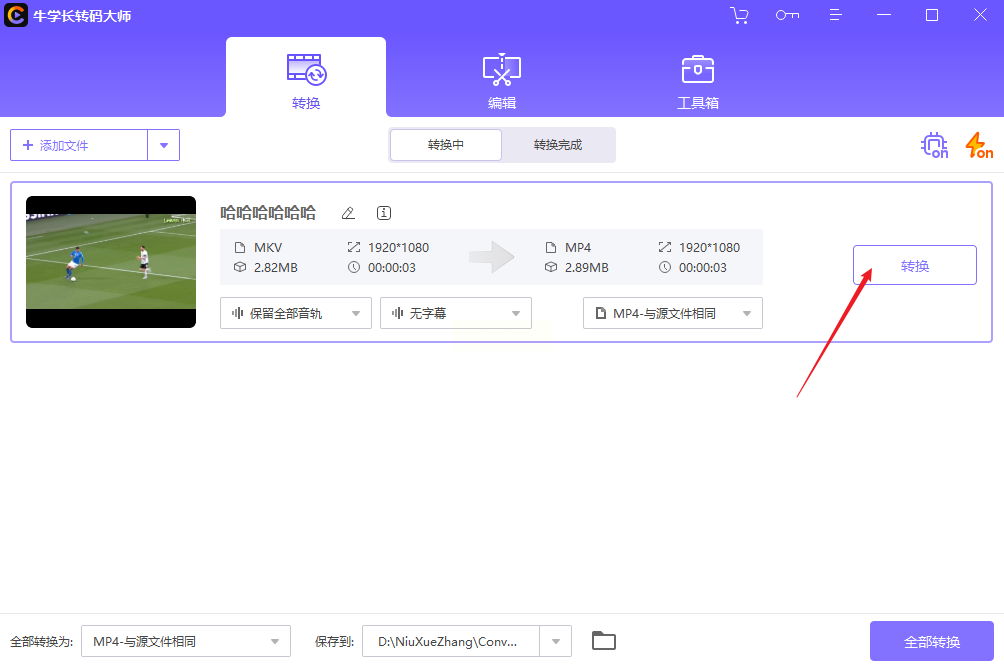
Task: Open the file's MP4-与源文件相同 format dropdown
Action: click(x=673, y=313)
